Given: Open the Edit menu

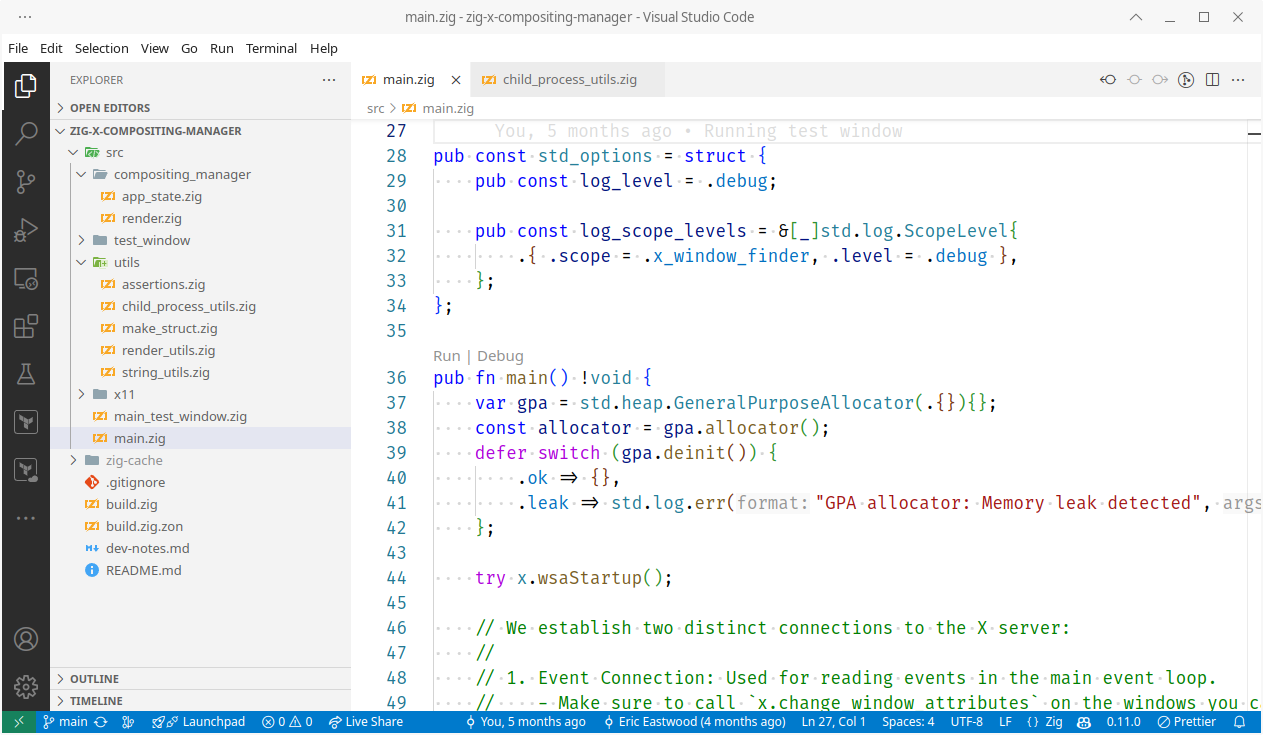Looking at the screenshot, I should pyautogui.click(x=51, y=48).
